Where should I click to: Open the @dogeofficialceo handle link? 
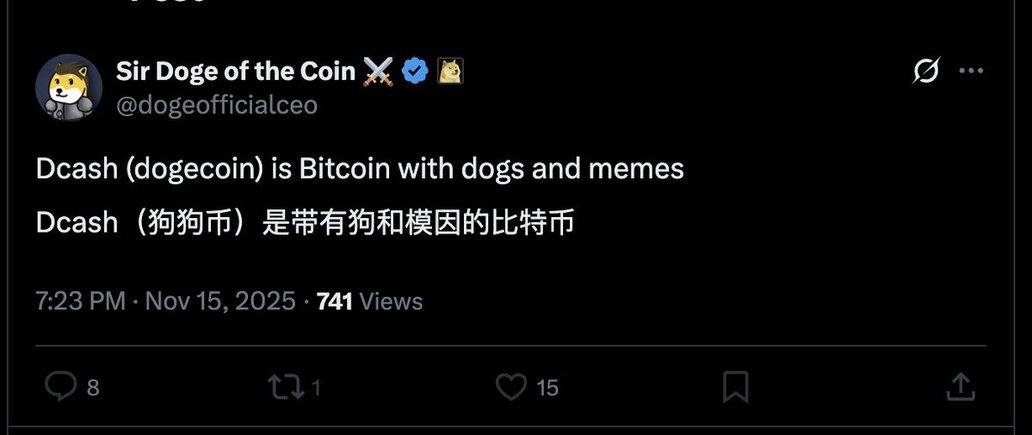point(217,105)
